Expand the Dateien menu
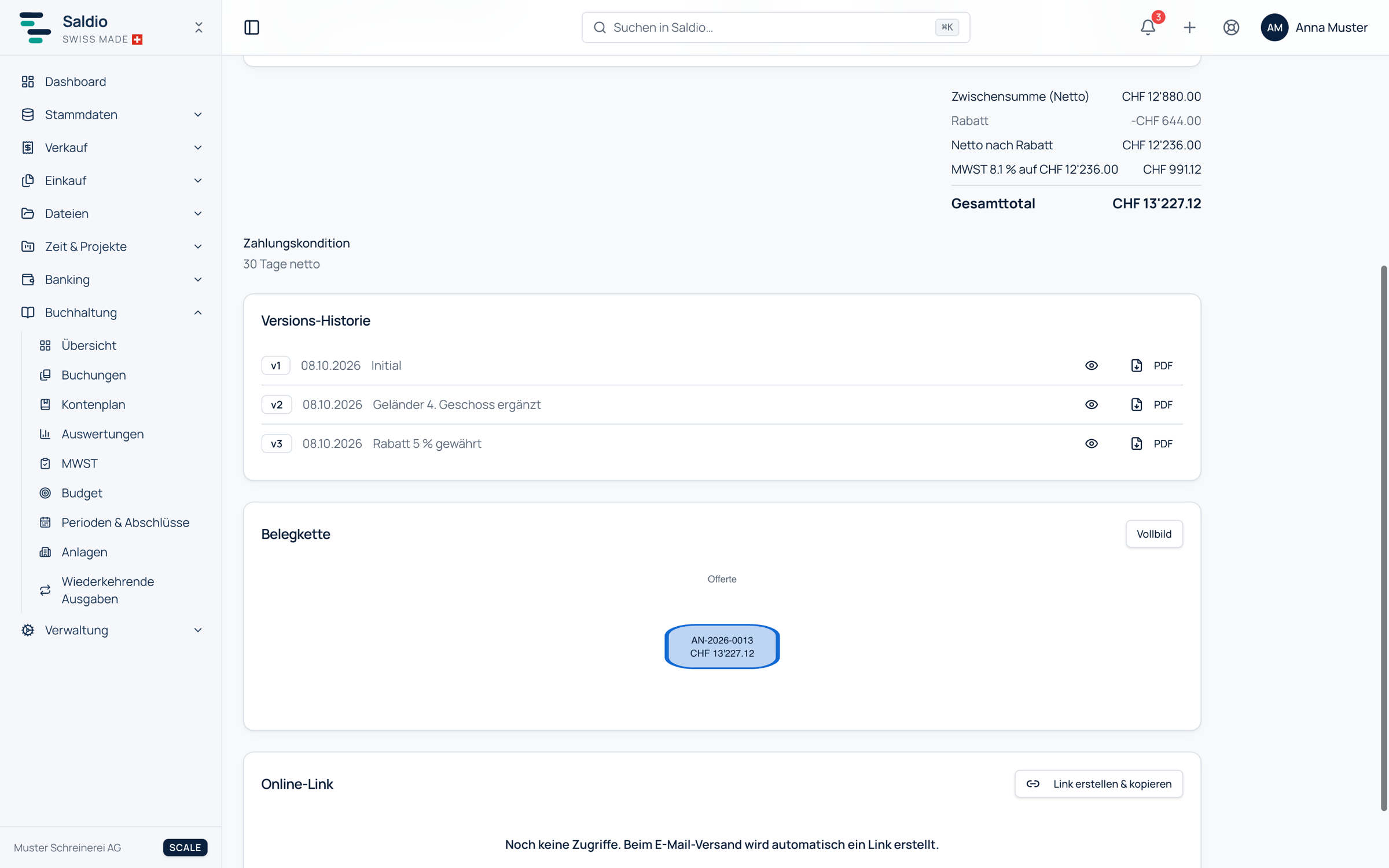Image resolution: width=1389 pixels, height=868 pixels. pos(111,214)
